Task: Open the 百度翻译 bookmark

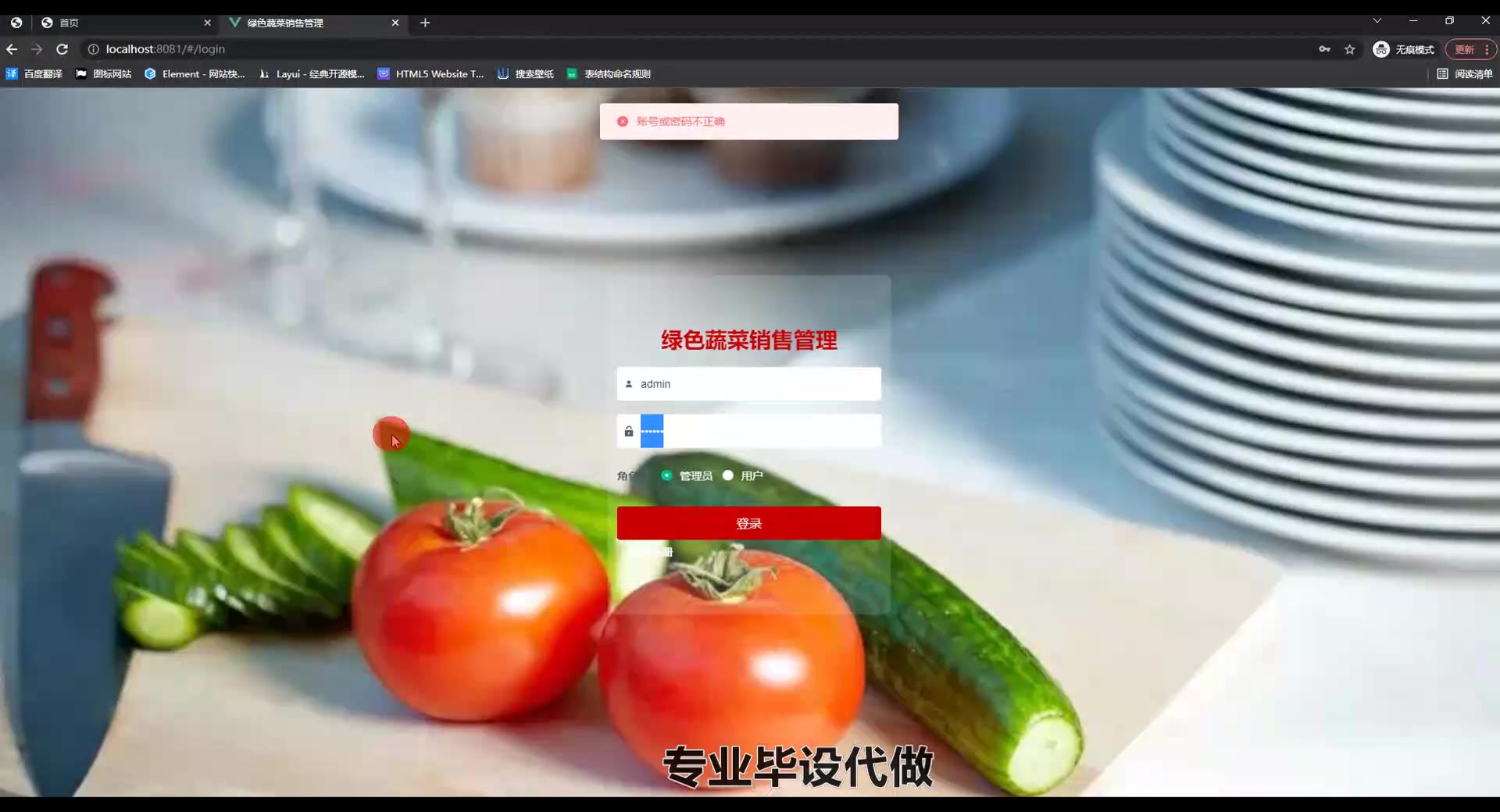Action: click(34, 73)
